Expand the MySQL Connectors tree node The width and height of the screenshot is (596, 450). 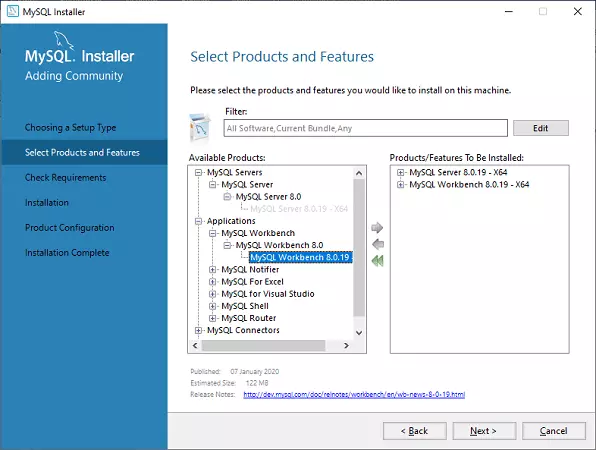198,330
